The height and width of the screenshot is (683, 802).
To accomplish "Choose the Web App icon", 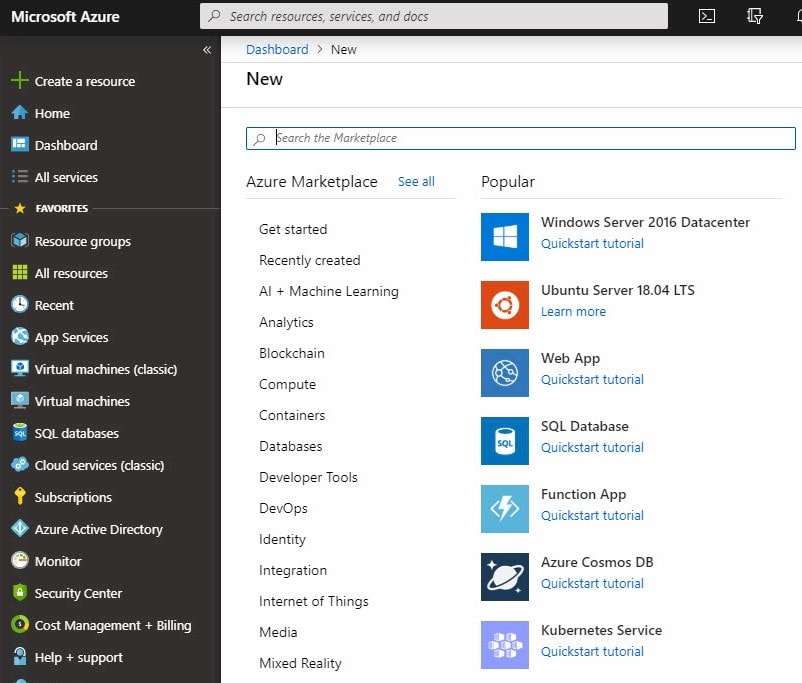I will click(505, 373).
